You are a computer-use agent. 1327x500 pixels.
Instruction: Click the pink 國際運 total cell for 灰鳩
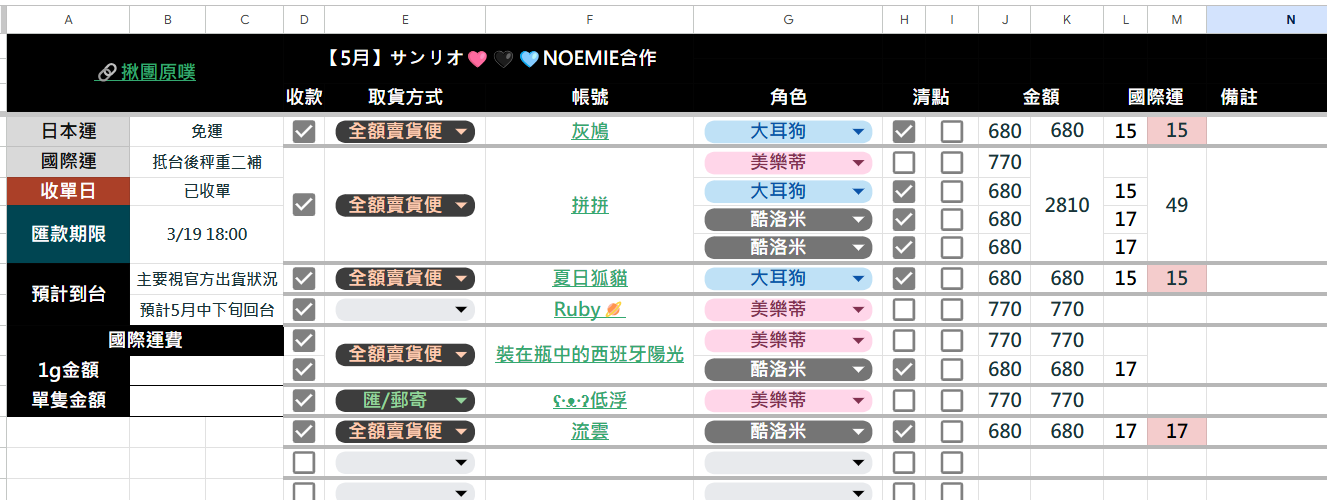(x=1177, y=131)
